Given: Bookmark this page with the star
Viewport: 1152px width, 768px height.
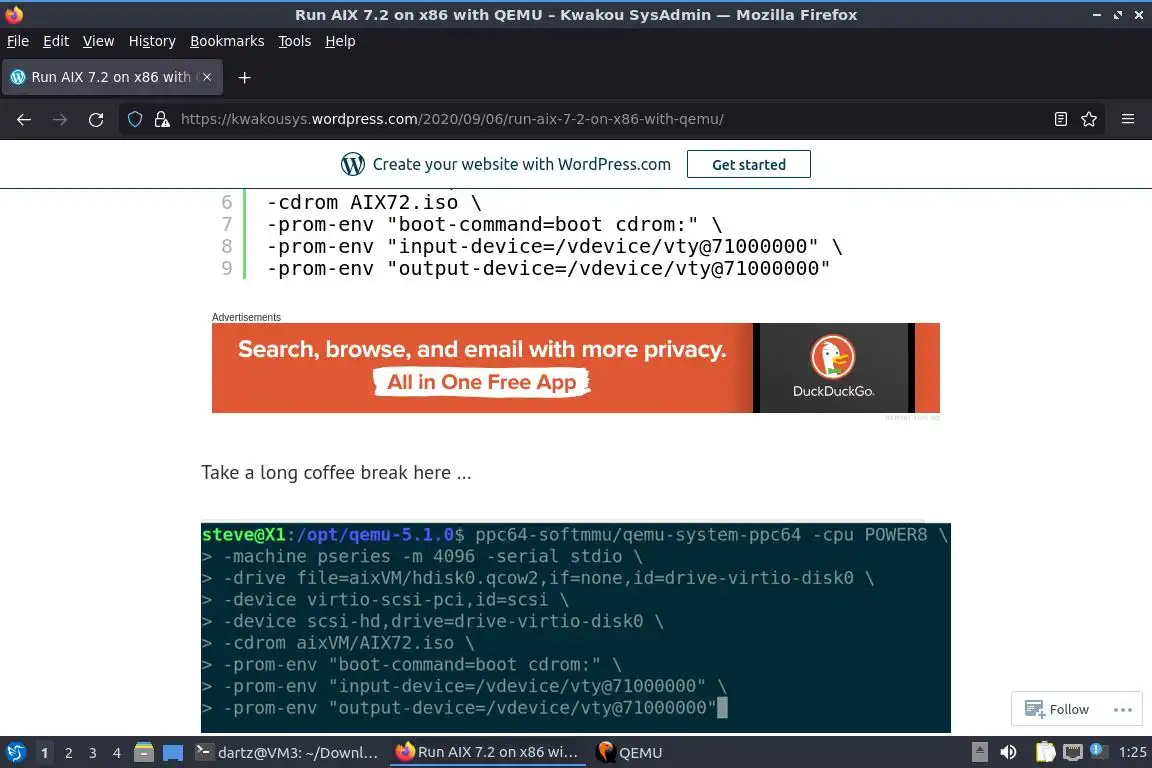Looking at the screenshot, I should [x=1089, y=119].
